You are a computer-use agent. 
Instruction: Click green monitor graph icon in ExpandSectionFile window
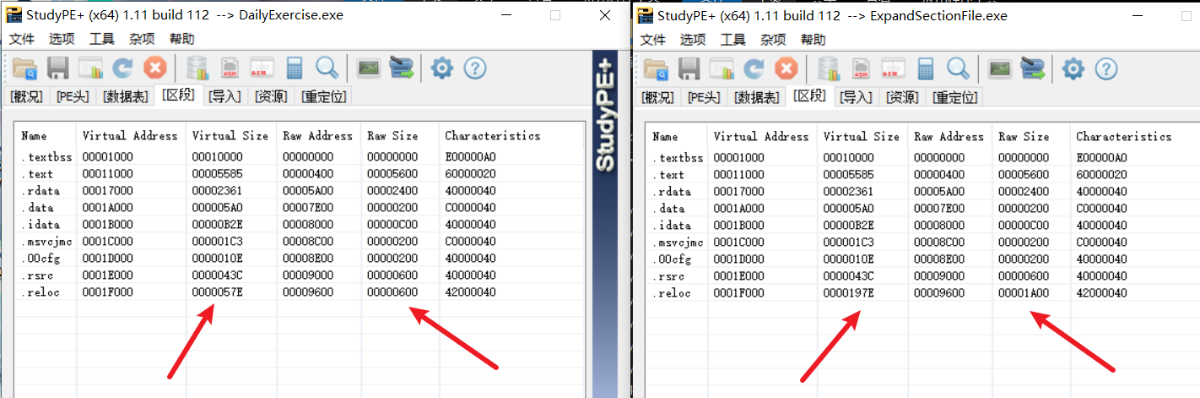(1000, 68)
